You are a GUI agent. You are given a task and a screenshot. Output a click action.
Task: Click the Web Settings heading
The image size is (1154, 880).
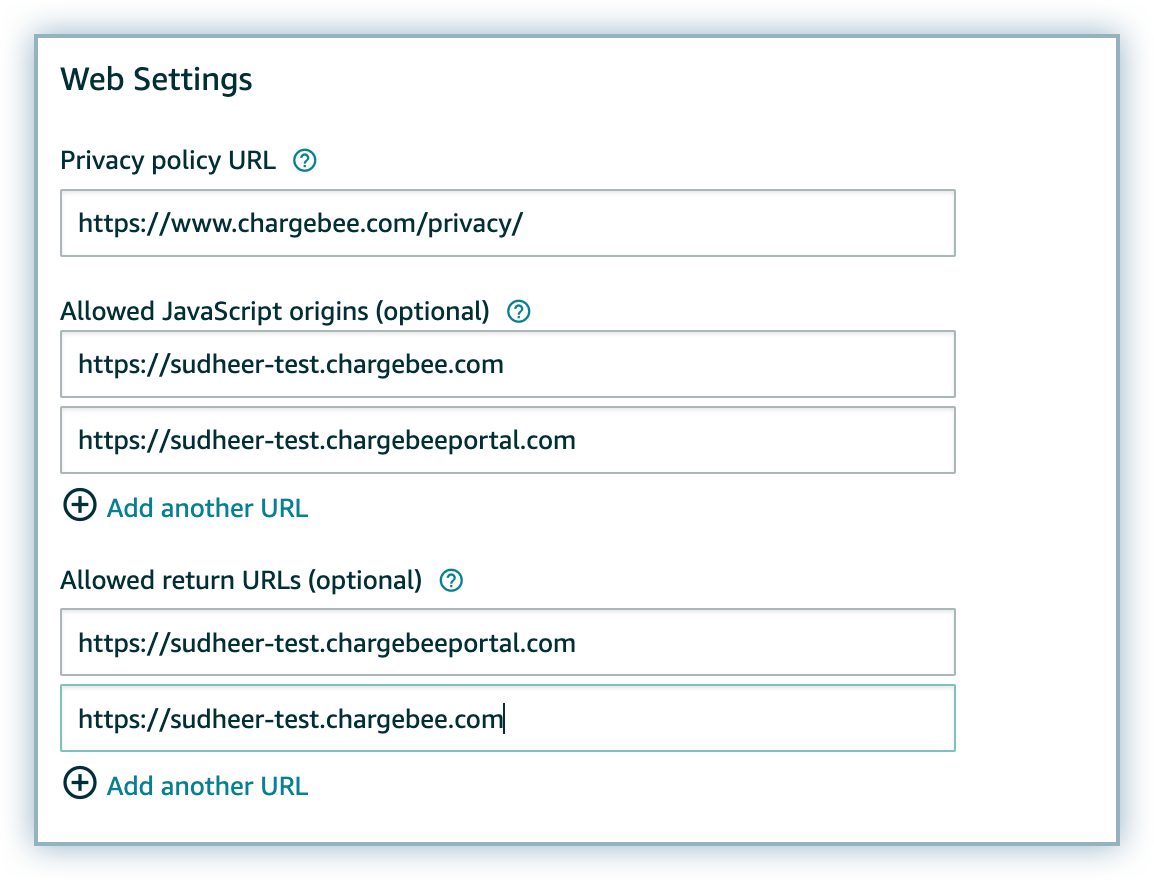(x=157, y=79)
